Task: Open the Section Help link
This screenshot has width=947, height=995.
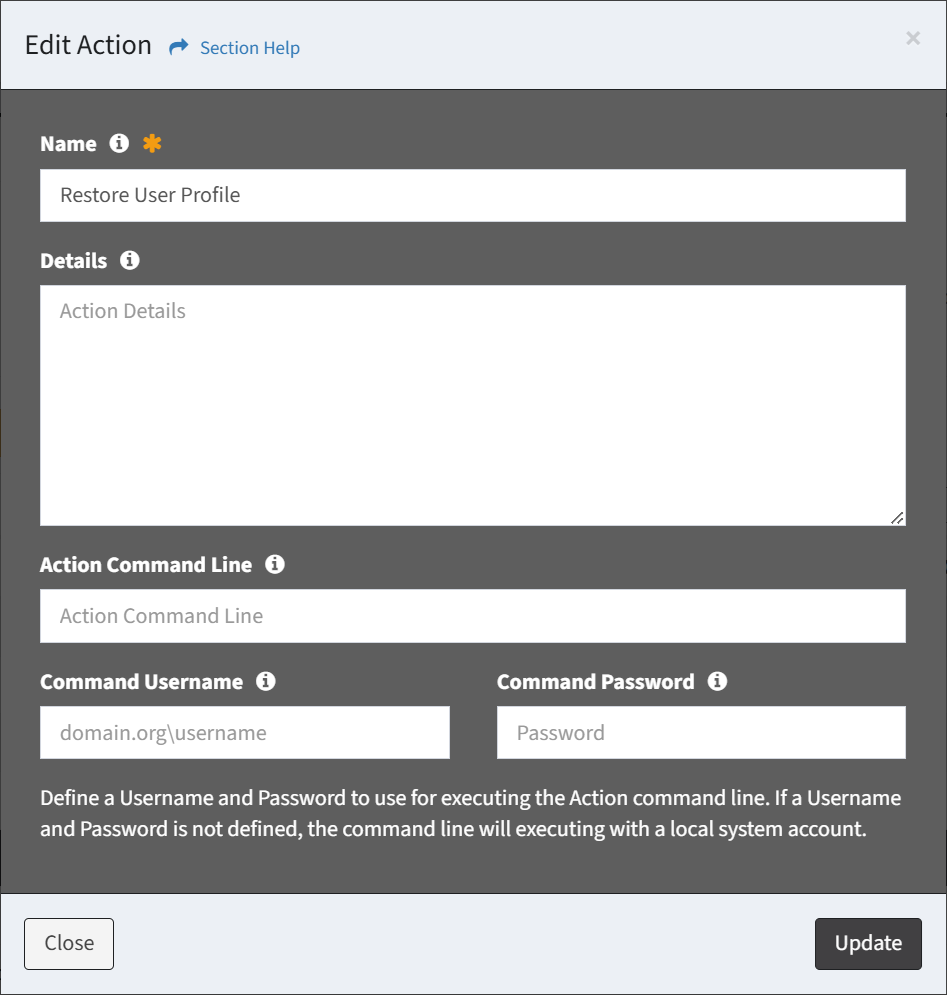Action: coord(250,48)
